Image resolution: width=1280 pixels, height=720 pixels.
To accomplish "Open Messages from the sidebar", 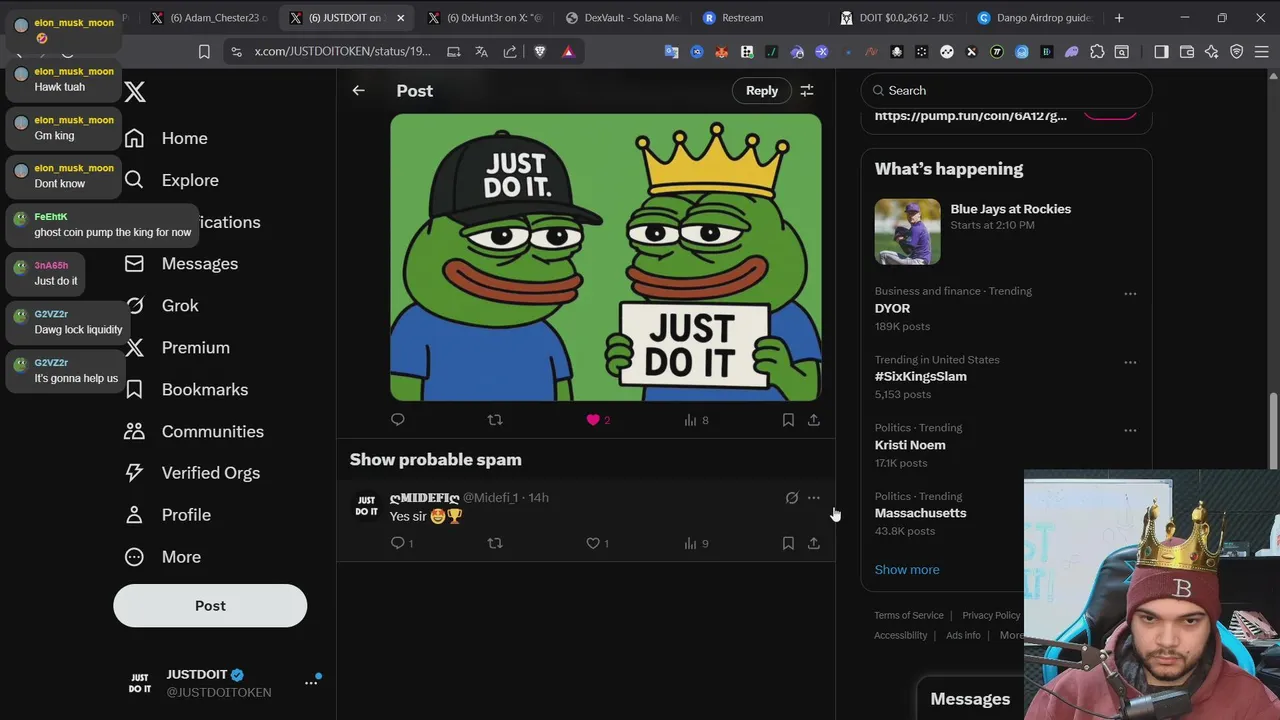I will click(x=181, y=264).
